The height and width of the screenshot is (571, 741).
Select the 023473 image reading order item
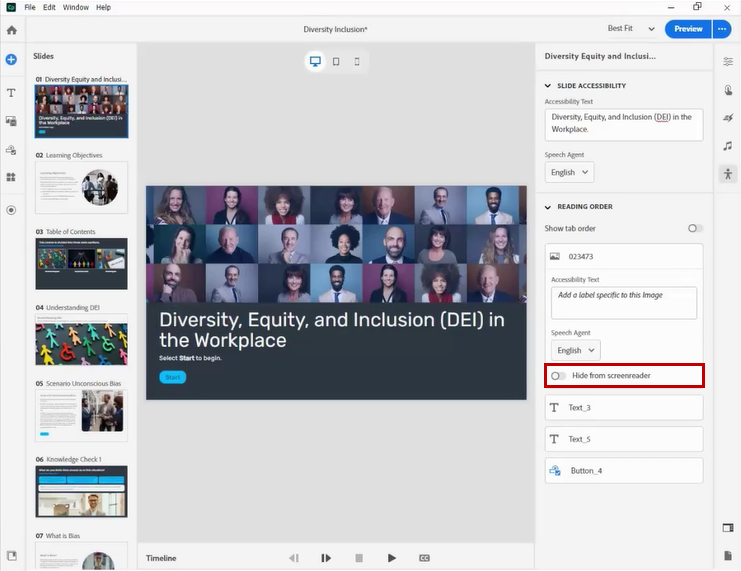coord(624,257)
